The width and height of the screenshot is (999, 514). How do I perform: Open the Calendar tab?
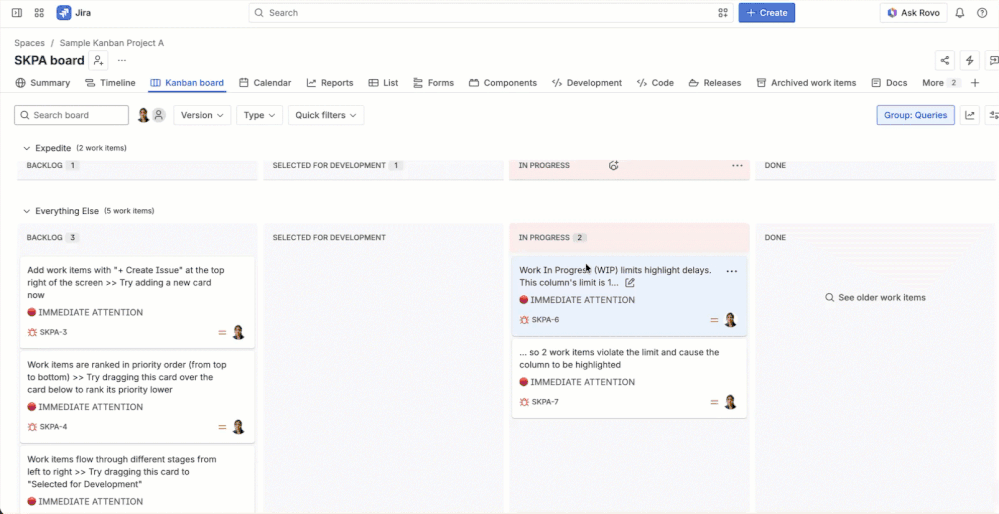265,83
